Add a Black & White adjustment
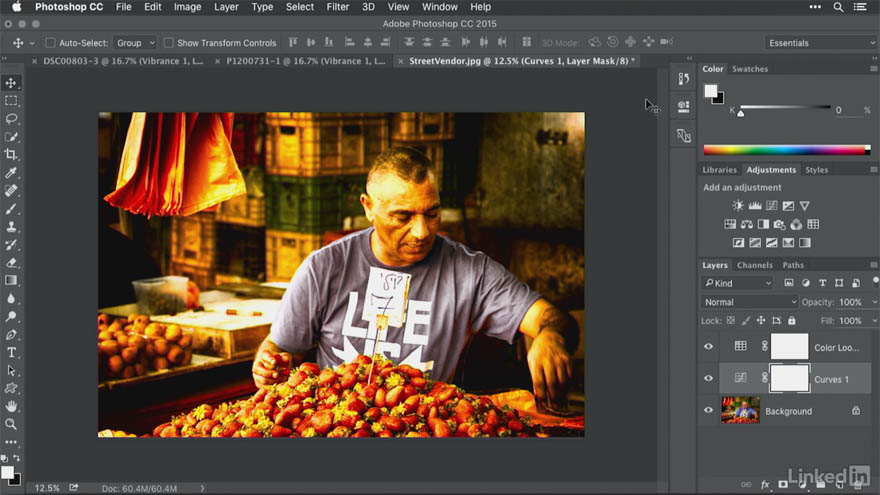Screen dimensions: 880x495 (763, 224)
